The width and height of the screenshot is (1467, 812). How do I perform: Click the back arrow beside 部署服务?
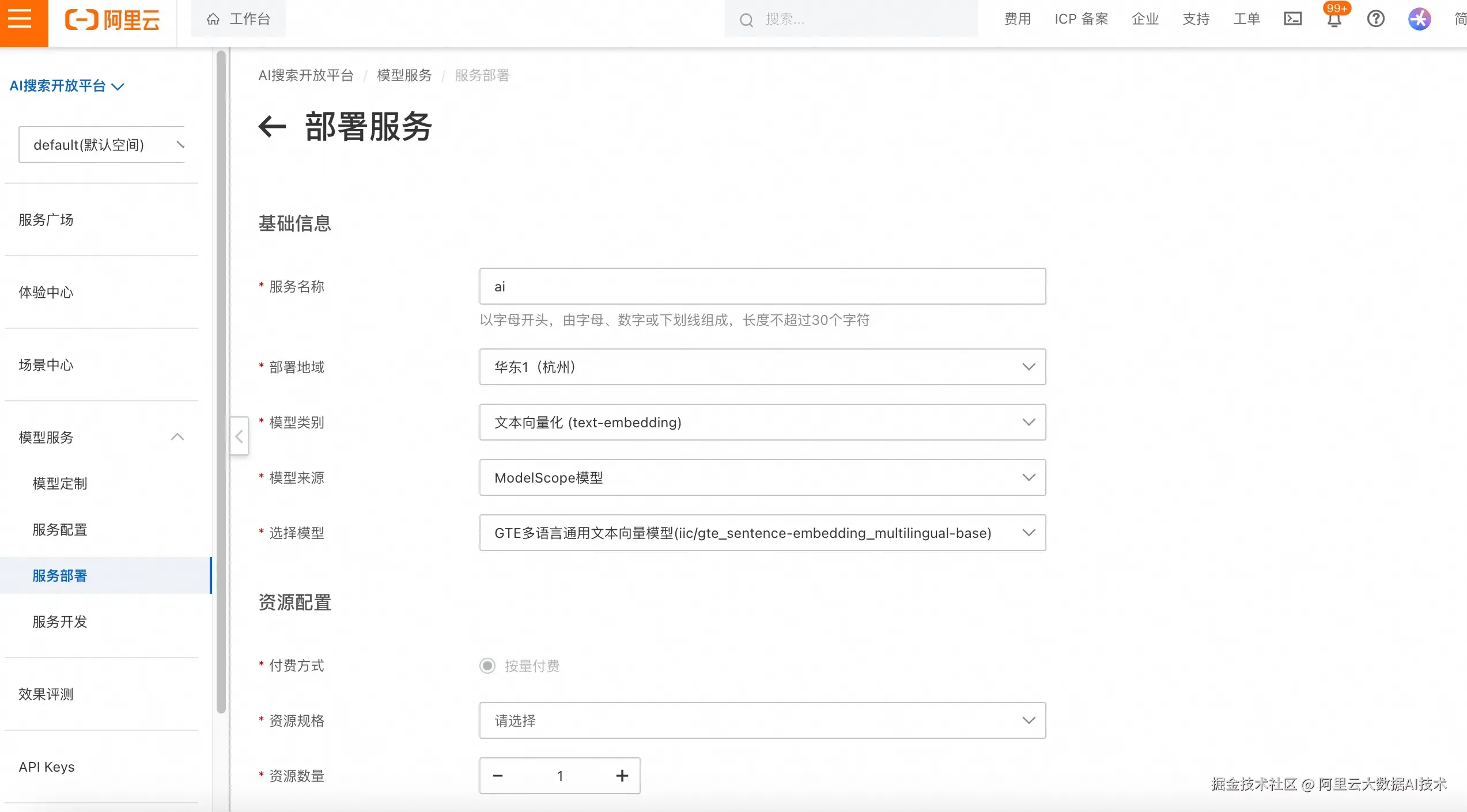pyautogui.click(x=272, y=127)
